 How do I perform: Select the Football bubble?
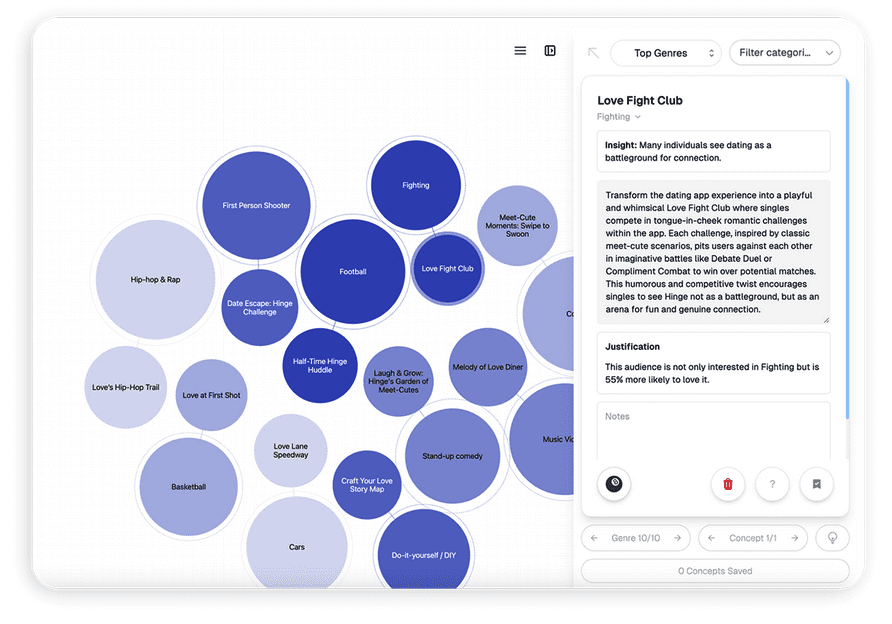[353, 272]
